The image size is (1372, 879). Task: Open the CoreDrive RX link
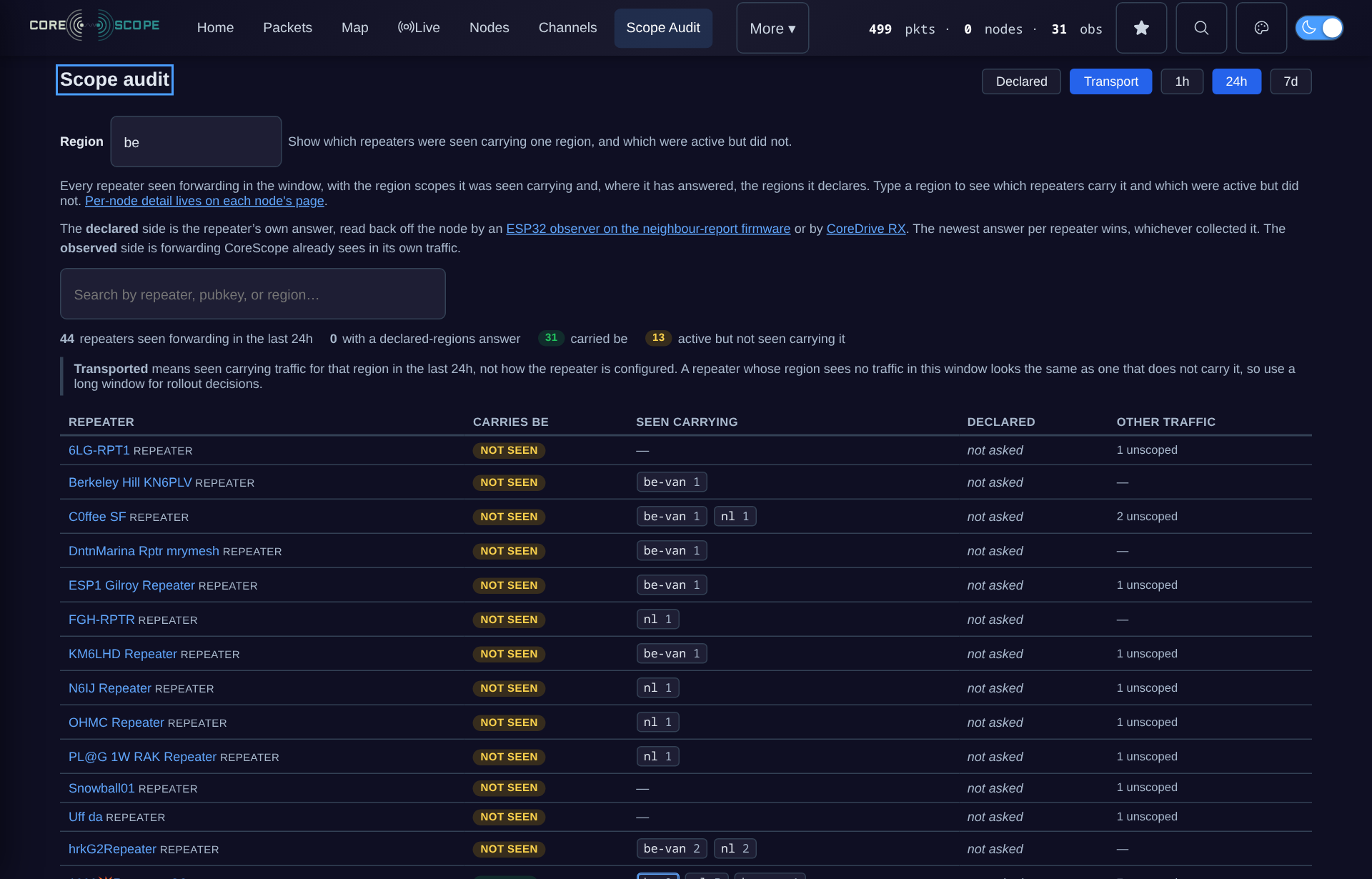click(x=866, y=229)
